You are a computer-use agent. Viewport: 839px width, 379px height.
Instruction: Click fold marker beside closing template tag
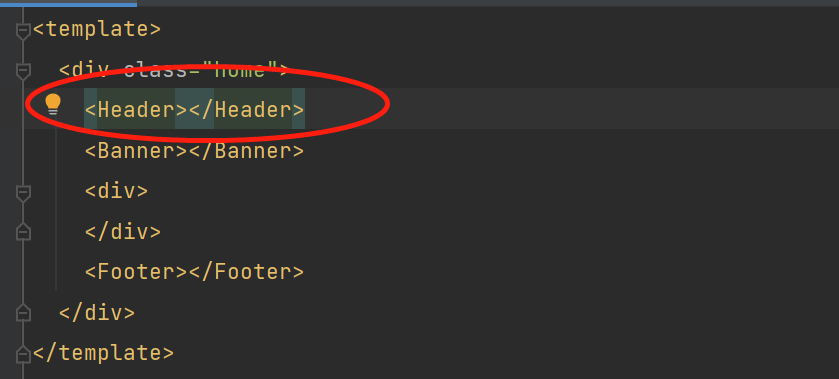(x=23, y=353)
